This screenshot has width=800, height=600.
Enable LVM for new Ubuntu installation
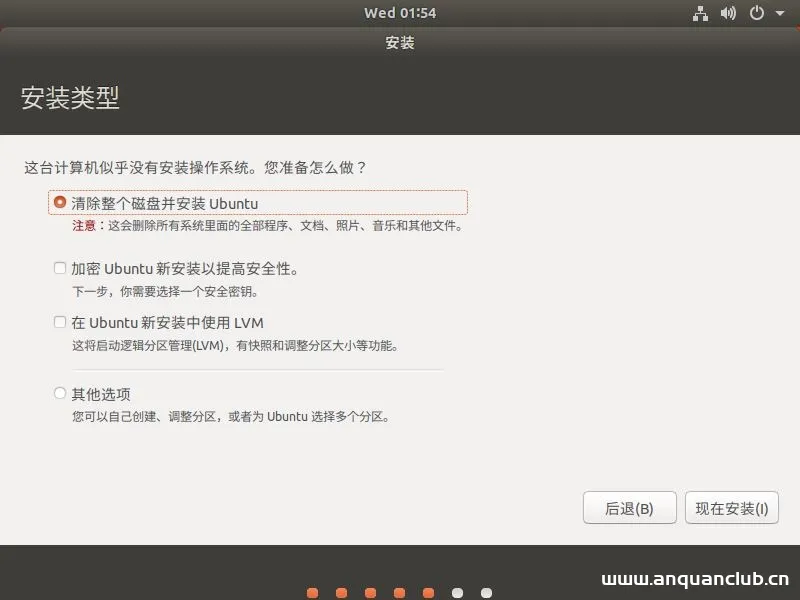(x=60, y=322)
